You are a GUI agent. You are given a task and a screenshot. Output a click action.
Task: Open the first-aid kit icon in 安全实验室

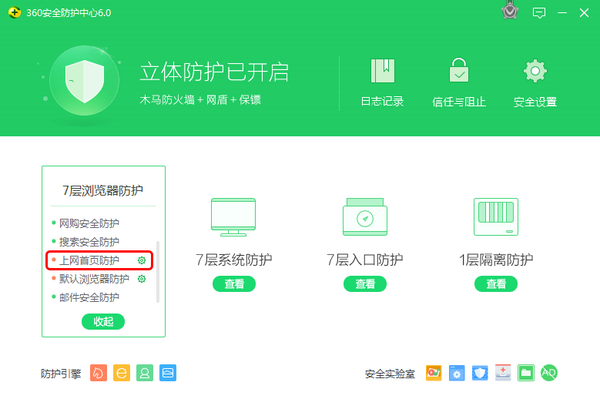pyautogui.click(x=503, y=373)
